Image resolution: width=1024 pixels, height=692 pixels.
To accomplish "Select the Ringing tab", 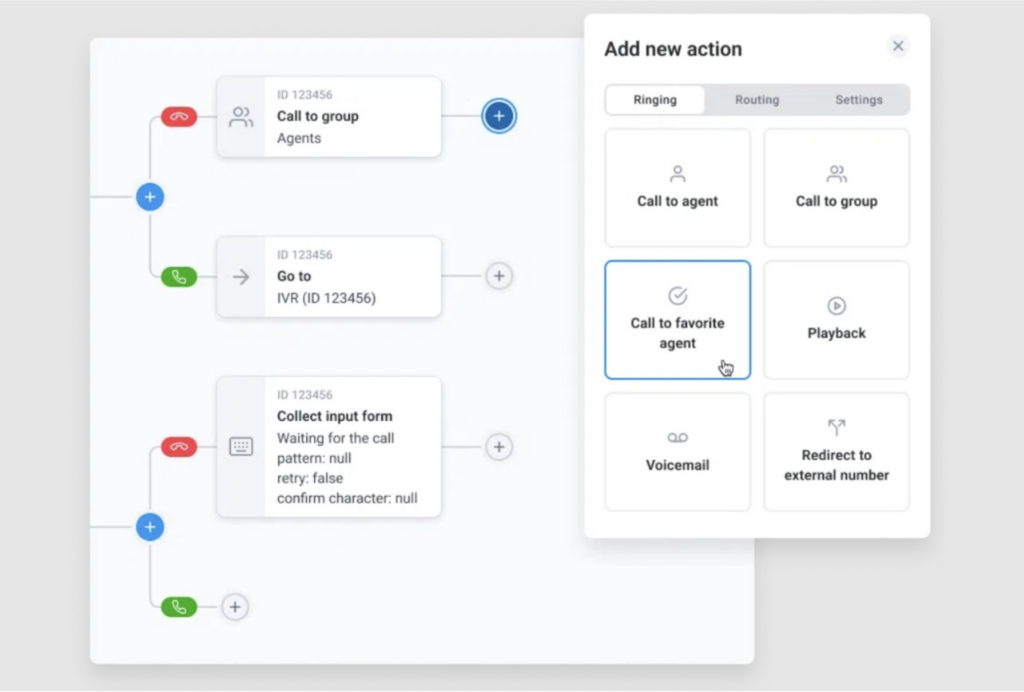I will point(655,100).
